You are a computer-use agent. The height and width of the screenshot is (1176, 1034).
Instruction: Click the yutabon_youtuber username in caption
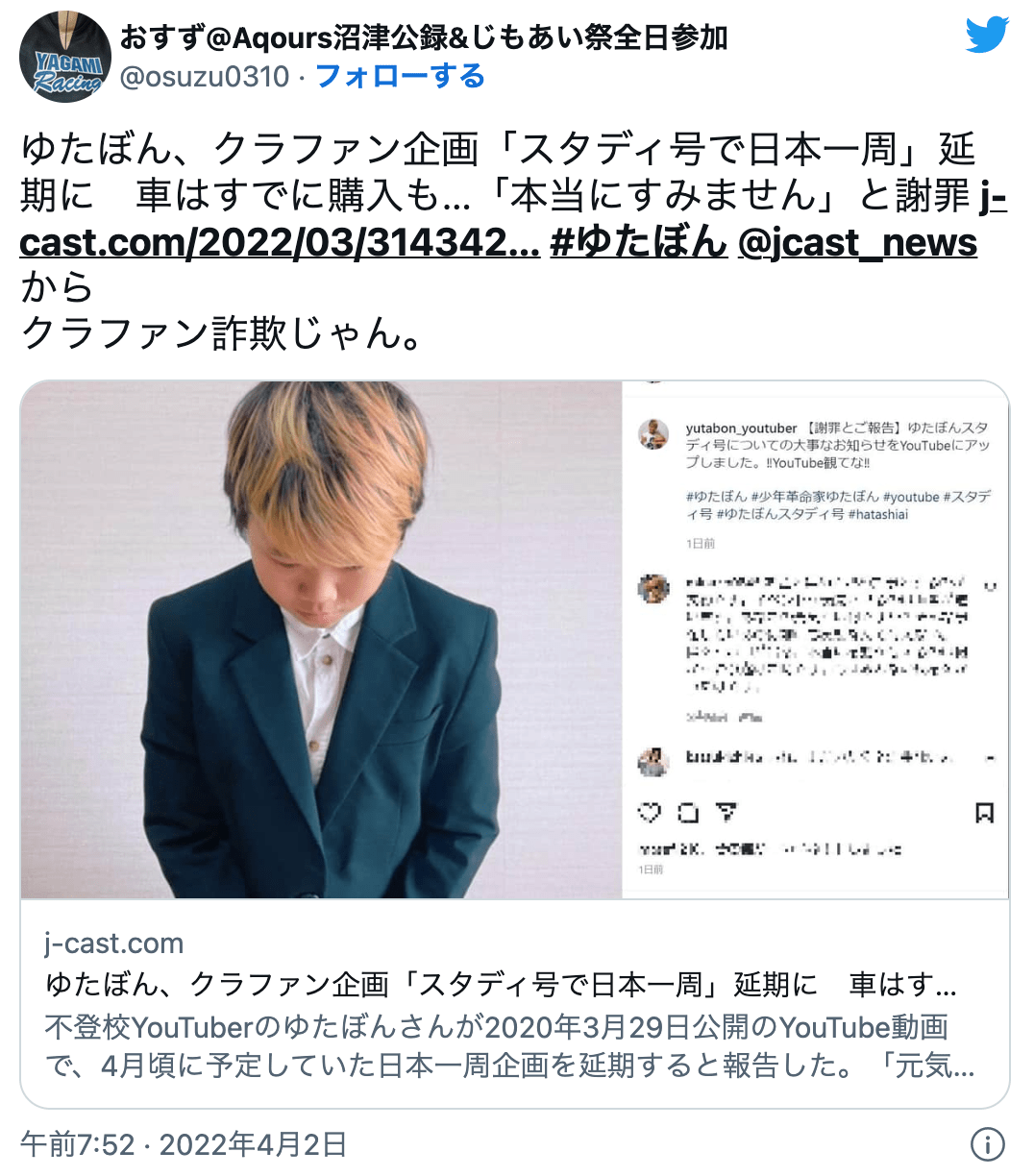[741, 428]
